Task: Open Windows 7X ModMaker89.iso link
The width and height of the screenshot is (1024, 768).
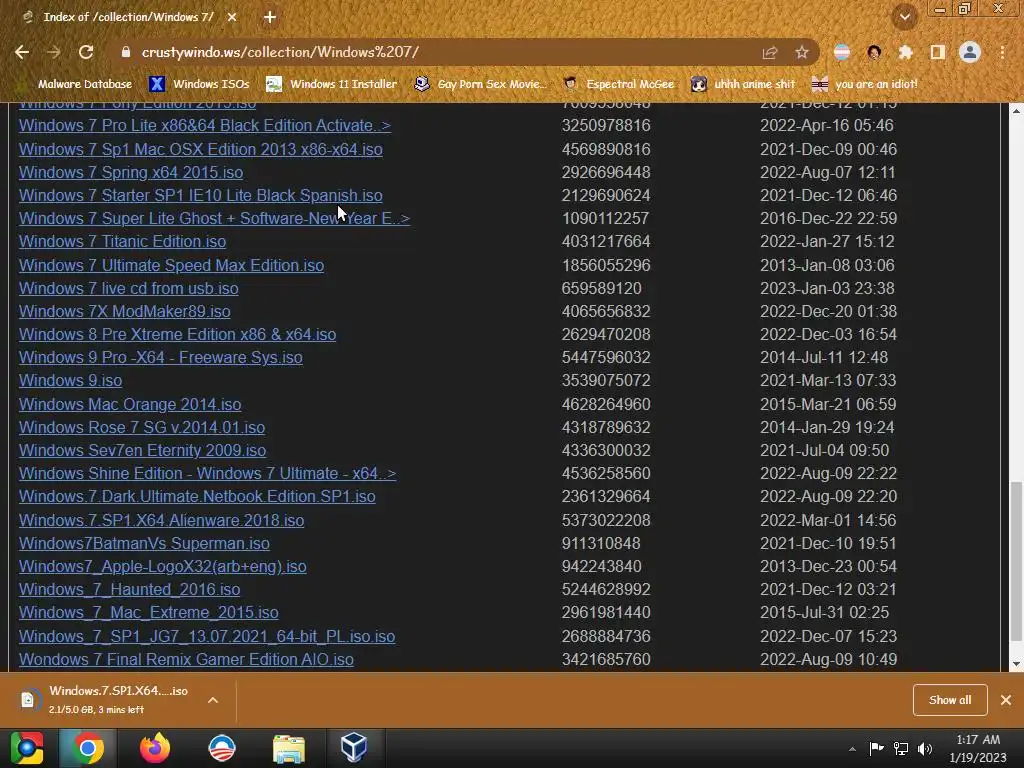Action: tap(124, 312)
